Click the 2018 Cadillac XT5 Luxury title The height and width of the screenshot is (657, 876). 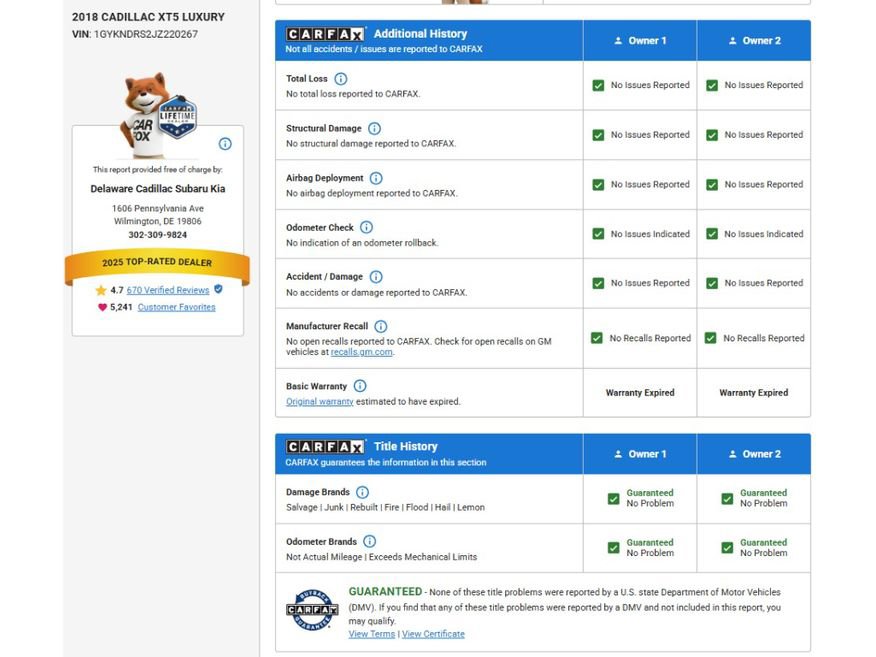148,17
